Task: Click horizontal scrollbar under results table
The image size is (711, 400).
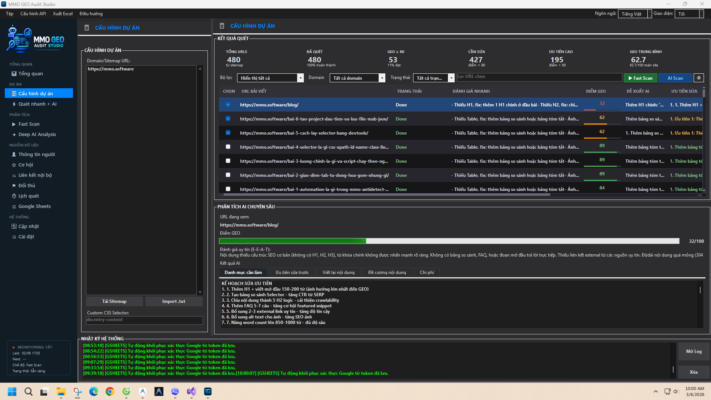Action: pyautogui.click(x=385, y=195)
